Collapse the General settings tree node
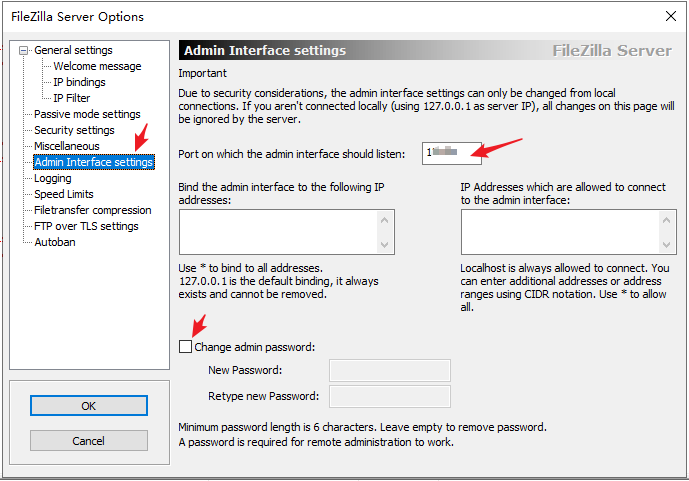Screen dimensions: 689x481 coord(25,50)
